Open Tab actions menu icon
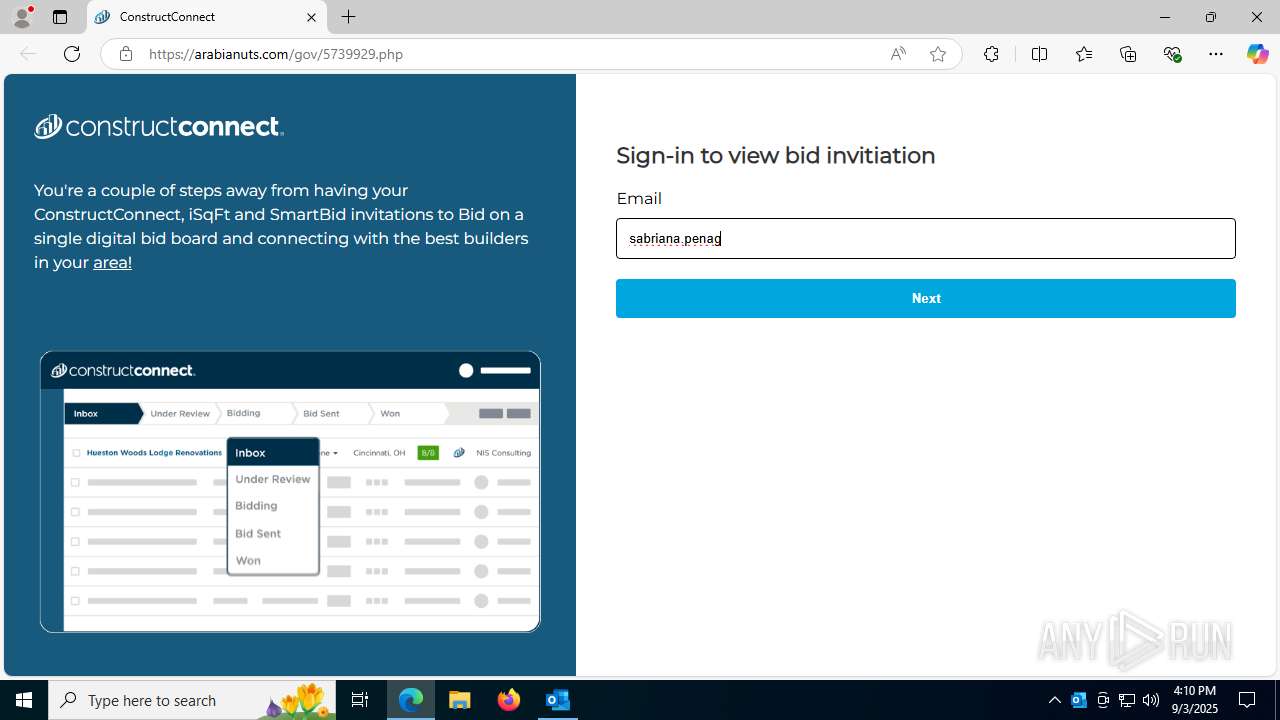Image resolution: width=1280 pixels, height=720 pixels. click(60, 17)
